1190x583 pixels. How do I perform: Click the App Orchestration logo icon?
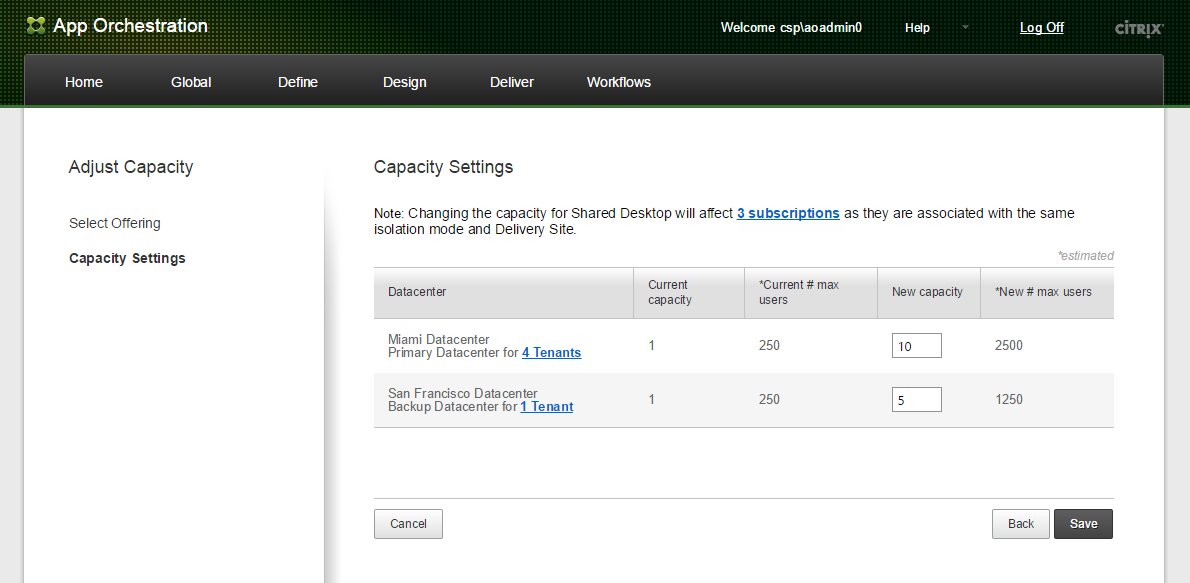[x=36, y=26]
